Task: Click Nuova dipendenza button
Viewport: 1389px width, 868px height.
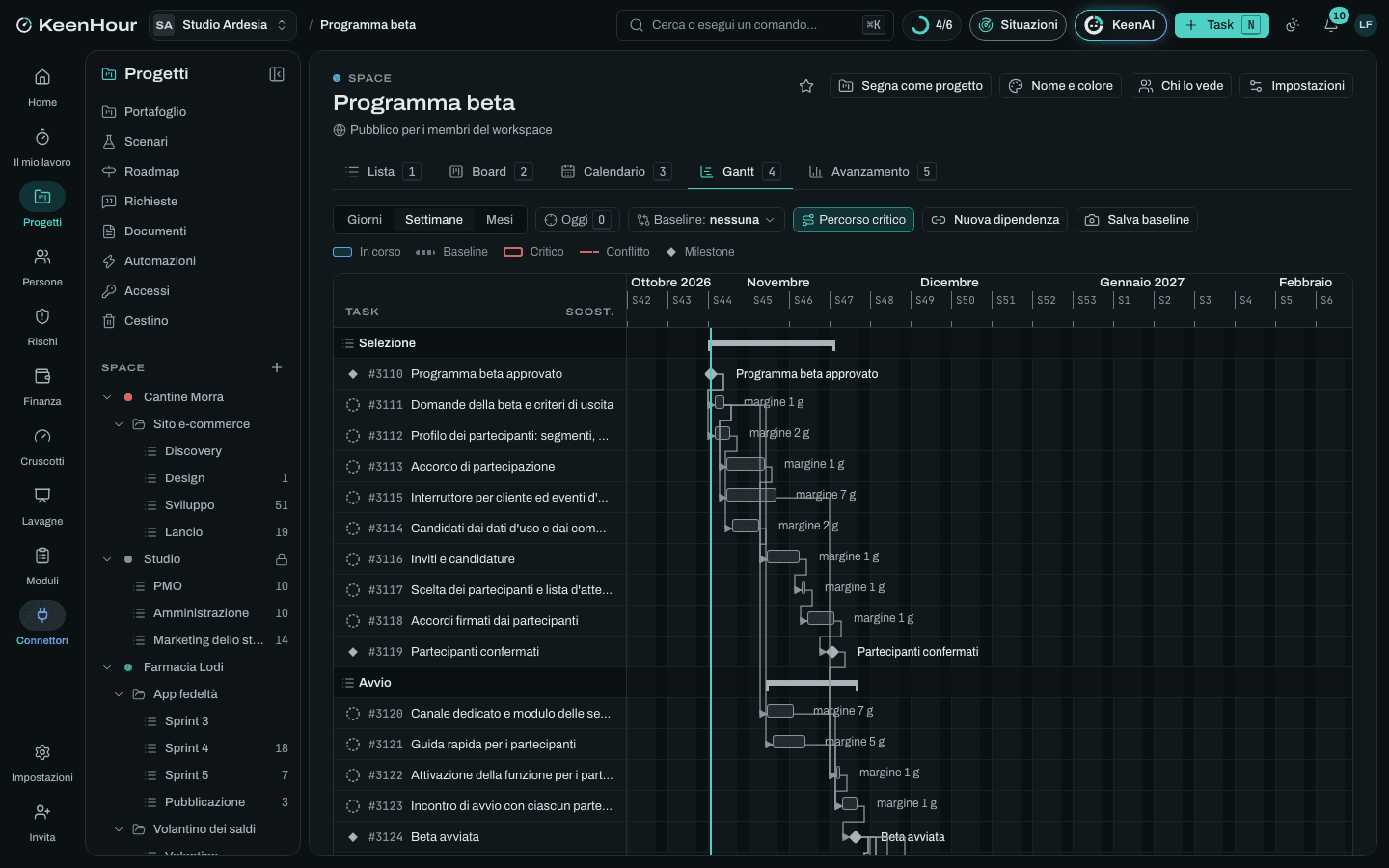Action: 995,220
